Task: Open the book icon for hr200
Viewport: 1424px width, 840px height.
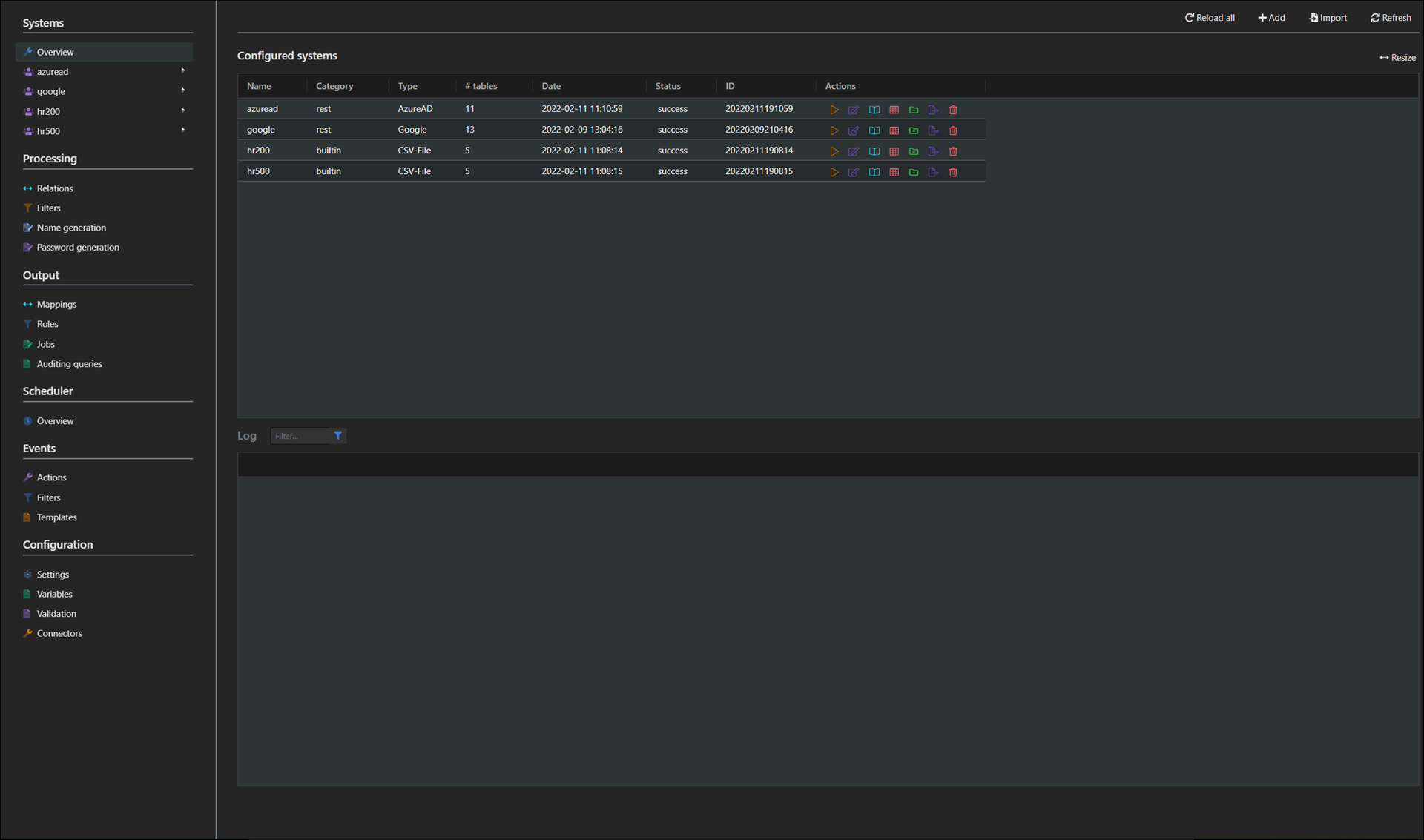Action: pos(874,151)
